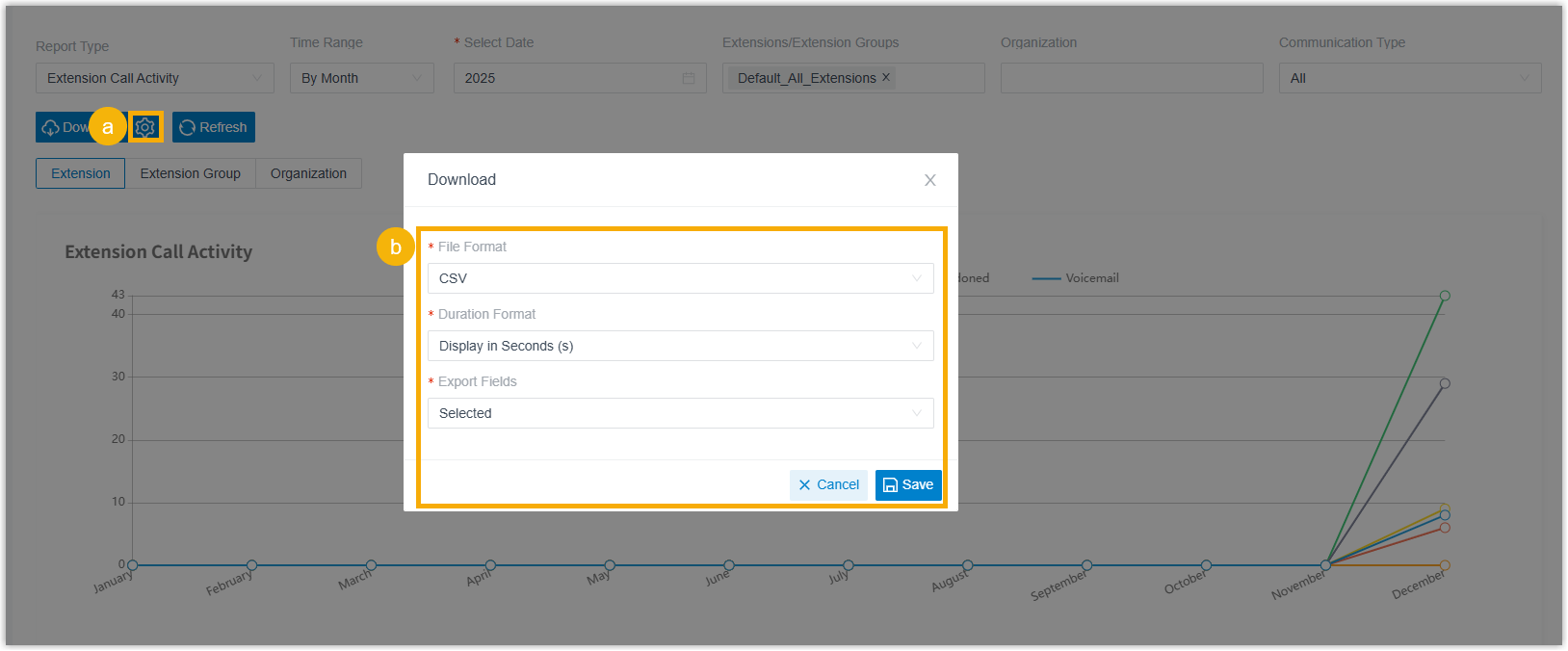The height and width of the screenshot is (651, 1568).
Task: Cancel the Download dialog
Action: (x=828, y=484)
